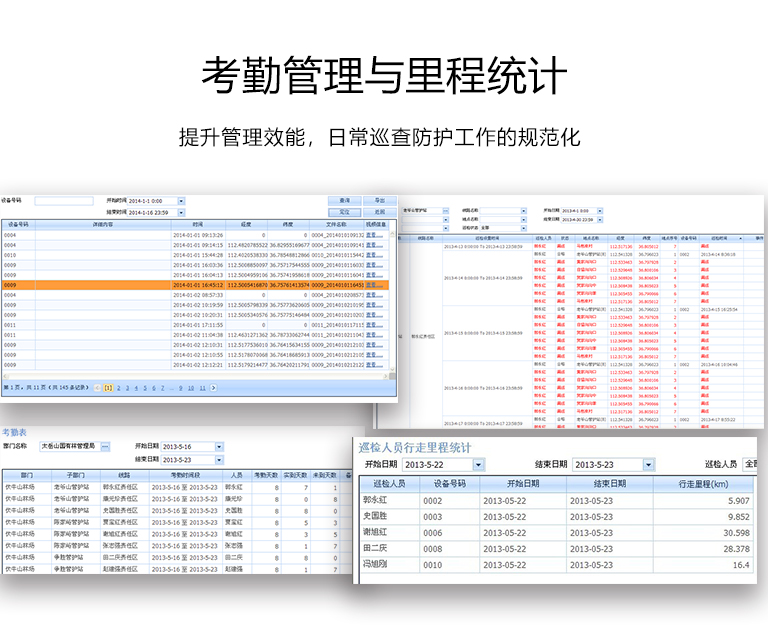Viewport: 768px width, 629px height.
Task: Sort by the 时间 column header
Action: click(x=198, y=226)
